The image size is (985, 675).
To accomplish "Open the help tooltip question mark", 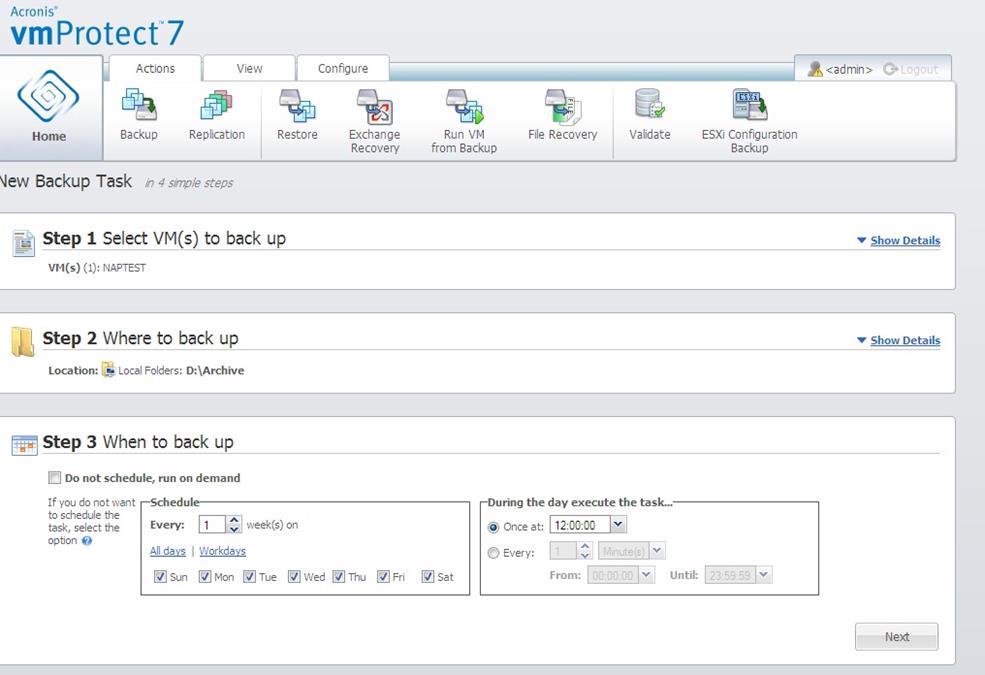I will [x=87, y=541].
